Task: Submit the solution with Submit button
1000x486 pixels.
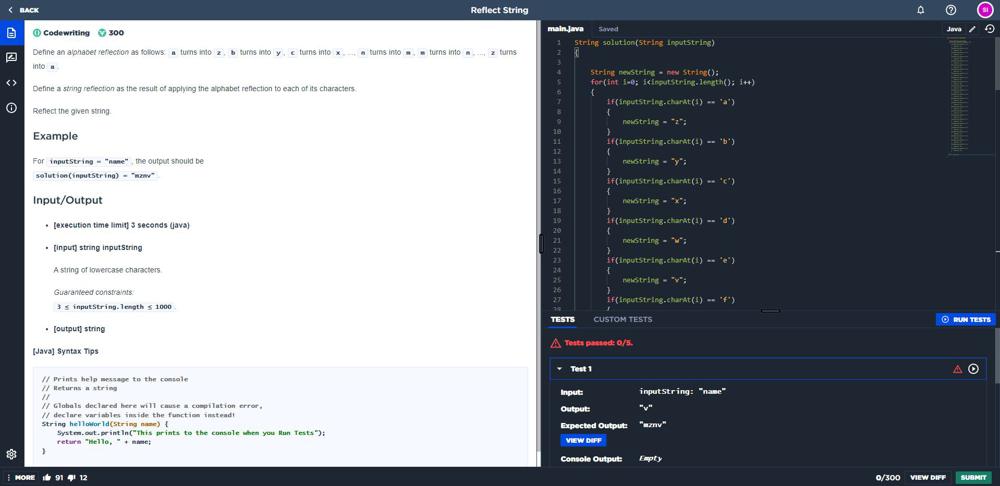Action: pos(973,478)
